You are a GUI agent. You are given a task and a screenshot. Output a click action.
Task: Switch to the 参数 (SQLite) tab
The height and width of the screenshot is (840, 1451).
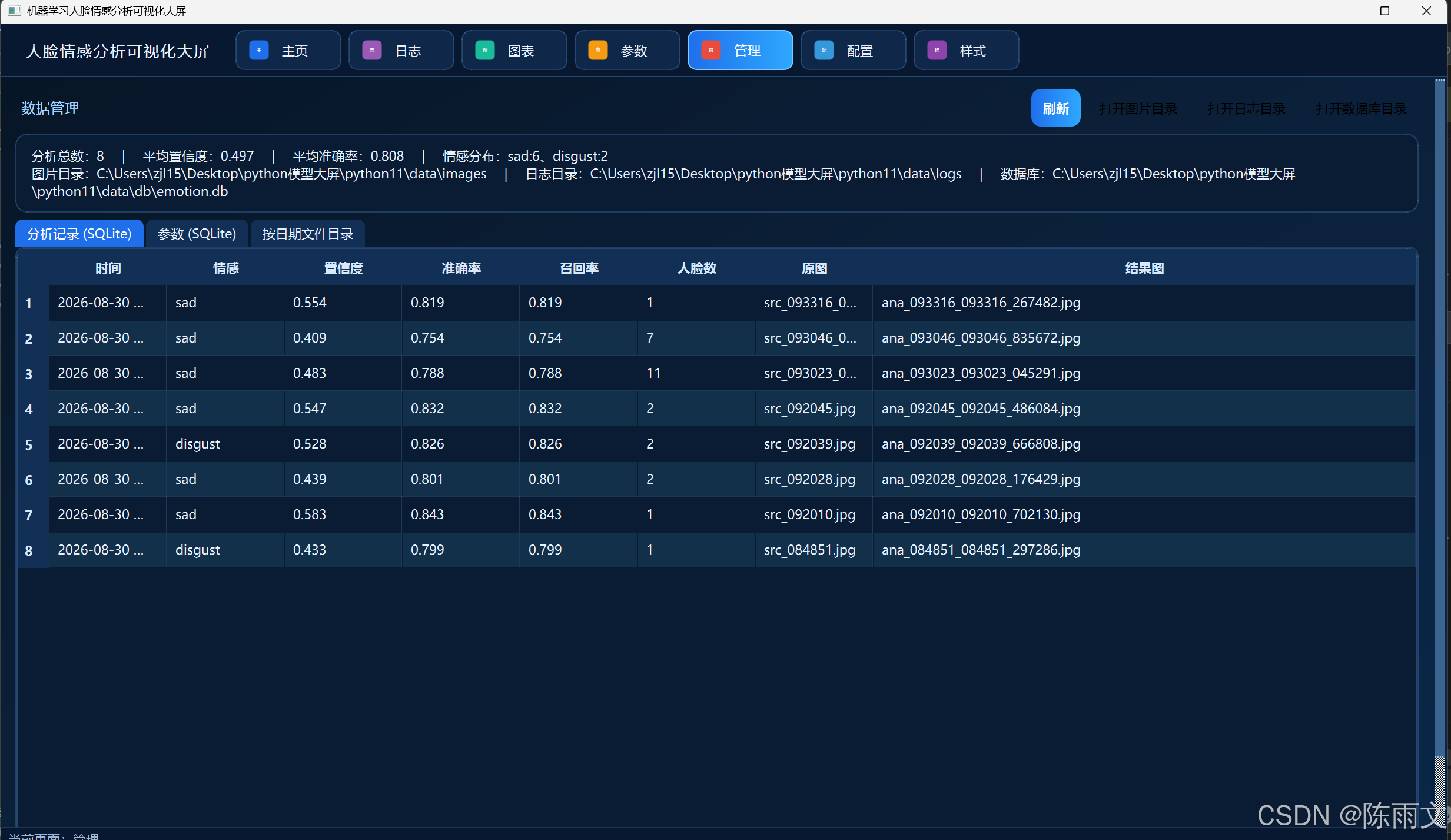pyautogui.click(x=197, y=234)
